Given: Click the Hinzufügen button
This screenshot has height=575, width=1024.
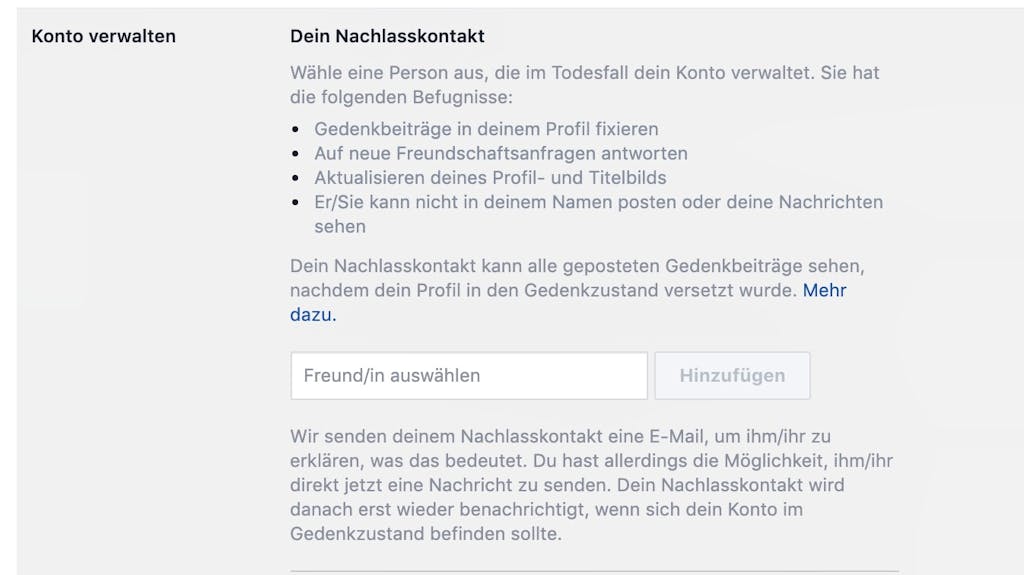Looking at the screenshot, I should coord(732,376).
